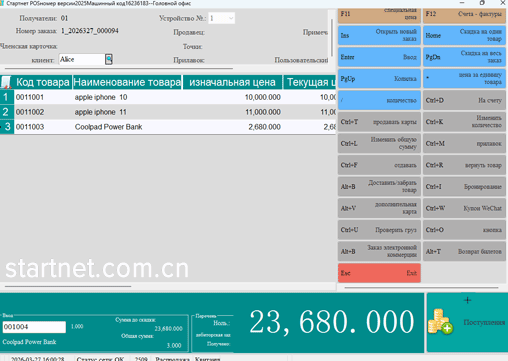Click the code input field containing 001004
This screenshot has height=361, width=508.
click(x=34, y=327)
